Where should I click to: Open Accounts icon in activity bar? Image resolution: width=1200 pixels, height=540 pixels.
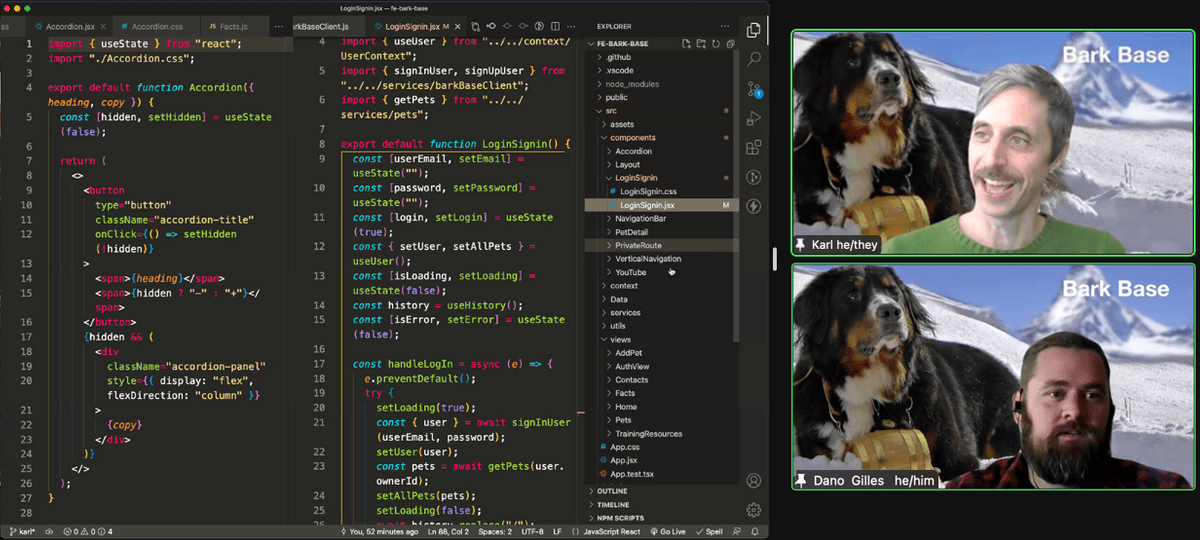tap(754, 481)
